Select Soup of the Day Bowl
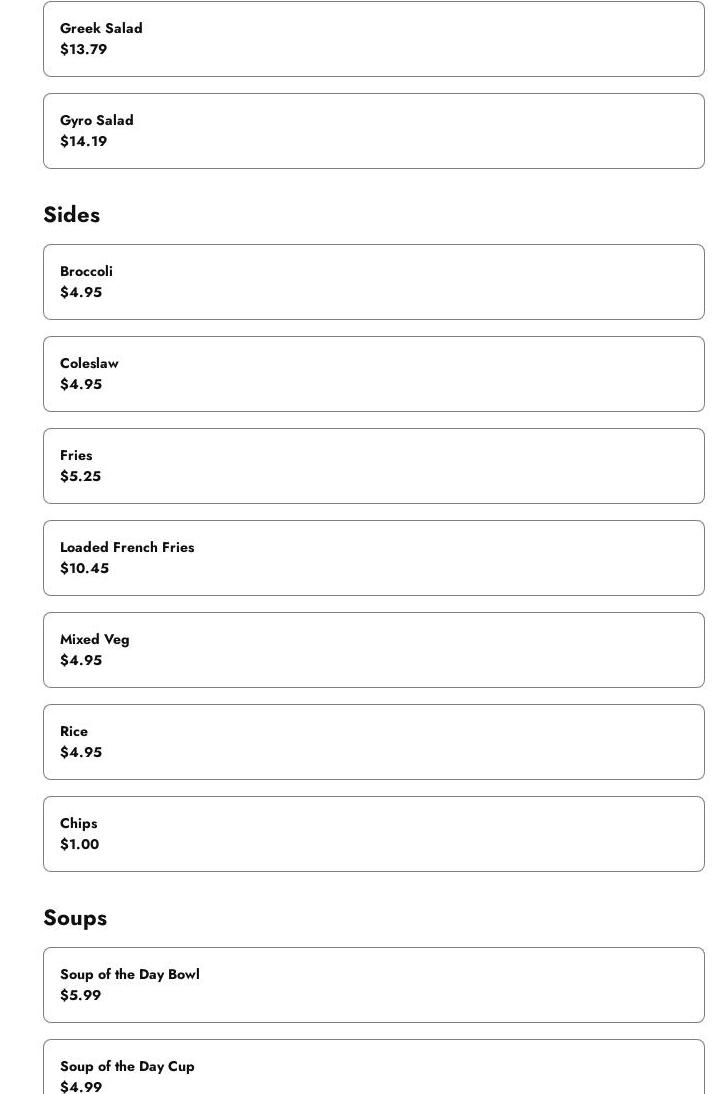 pyautogui.click(x=373, y=985)
